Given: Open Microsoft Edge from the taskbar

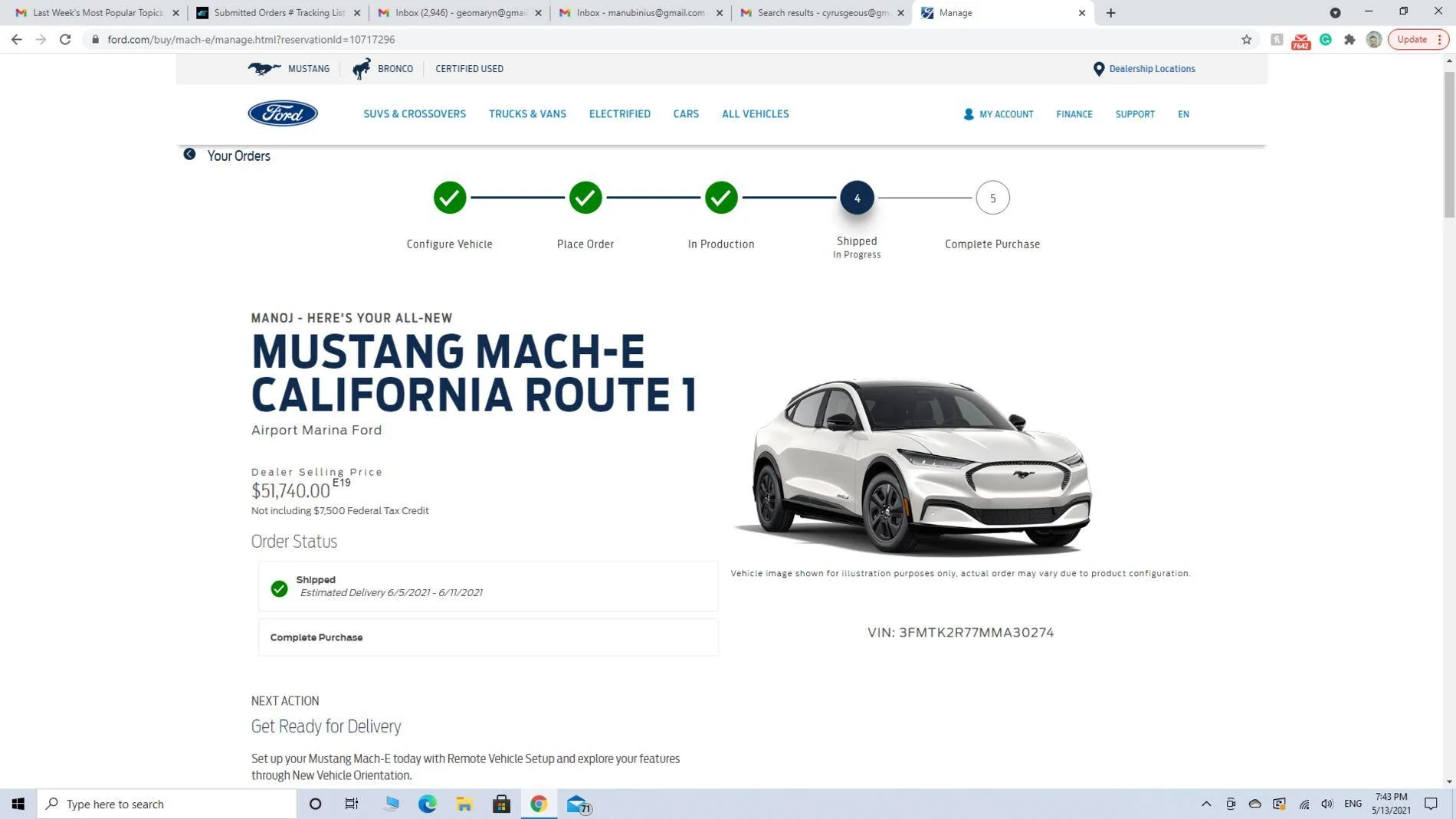Looking at the screenshot, I should [x=427, y=804].
